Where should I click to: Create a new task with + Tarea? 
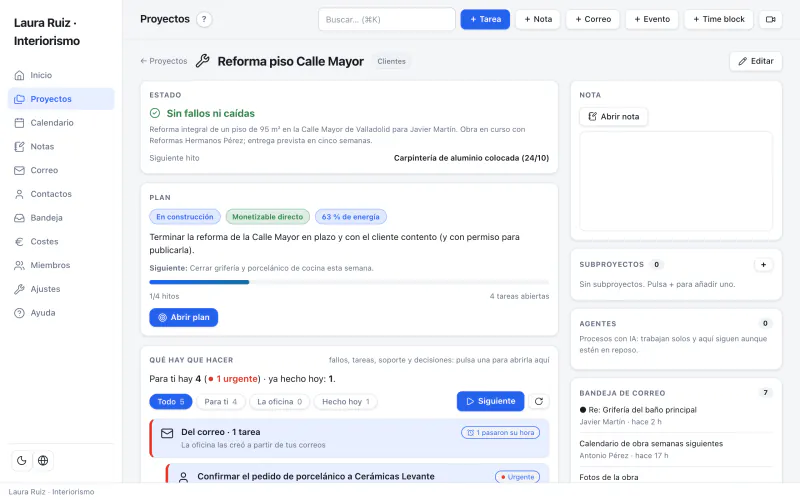[x=485, y=19]
